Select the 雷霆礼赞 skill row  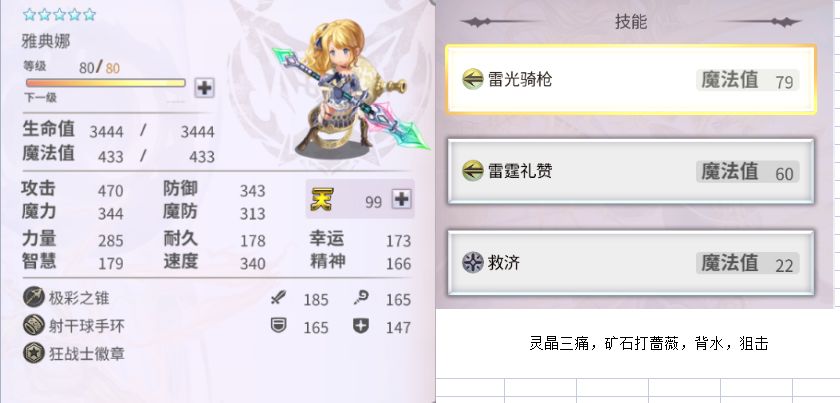click(x=631, y=171)
